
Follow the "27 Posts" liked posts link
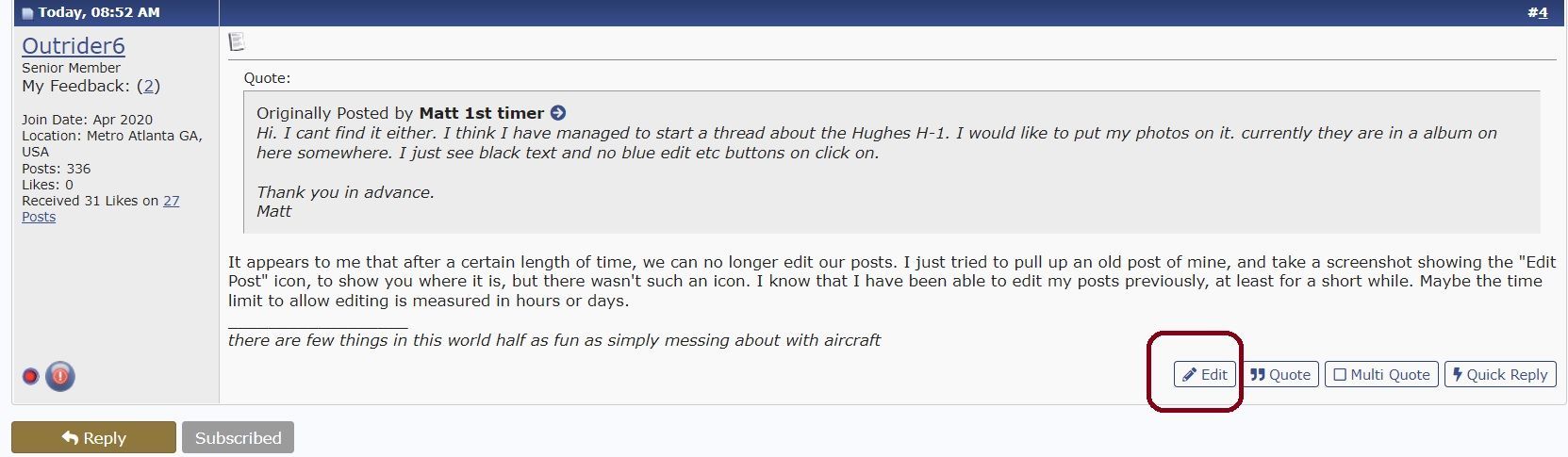click(x=171, y=201)
